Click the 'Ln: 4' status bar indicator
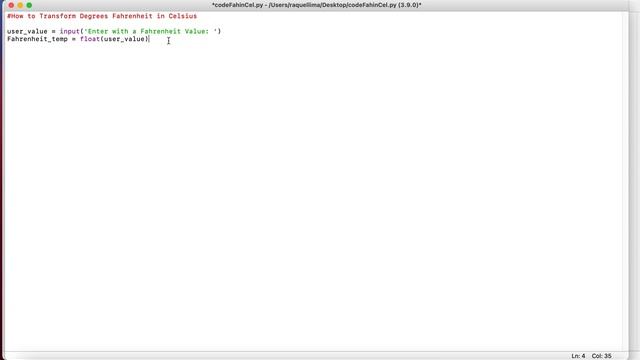 578,356
